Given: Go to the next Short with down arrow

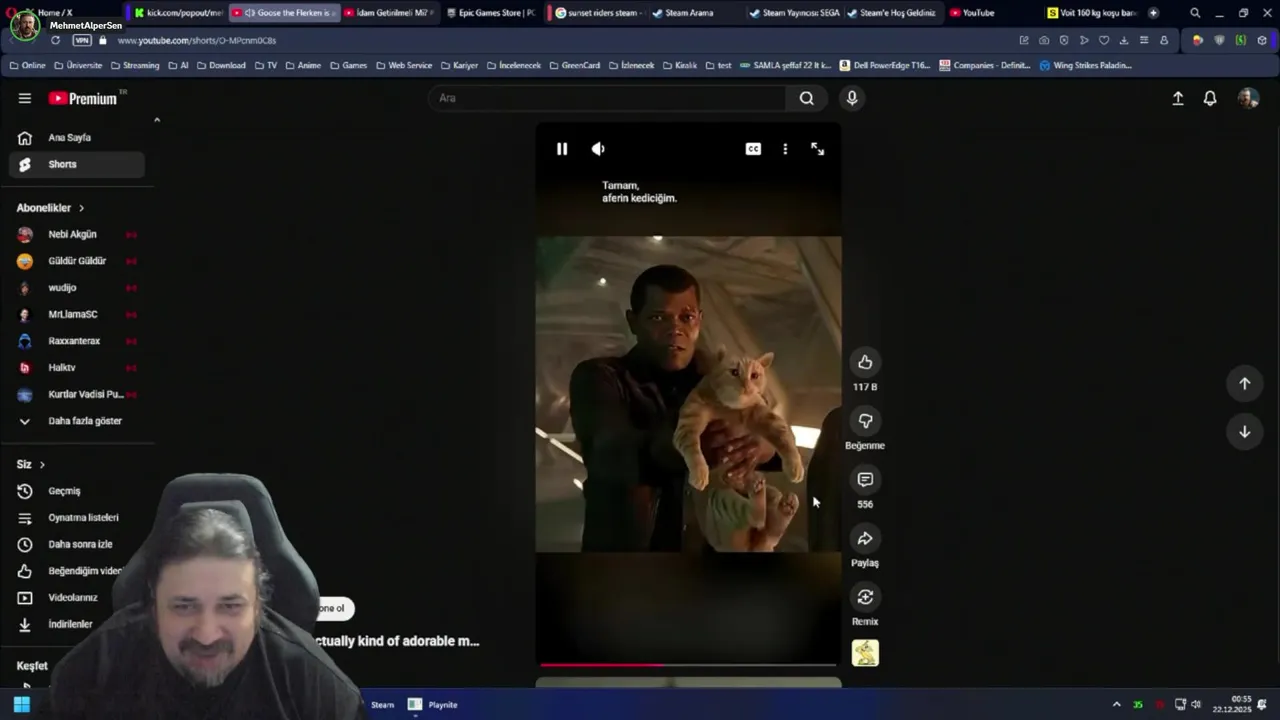Looking at the screenshot, I should click(1245, 431).
